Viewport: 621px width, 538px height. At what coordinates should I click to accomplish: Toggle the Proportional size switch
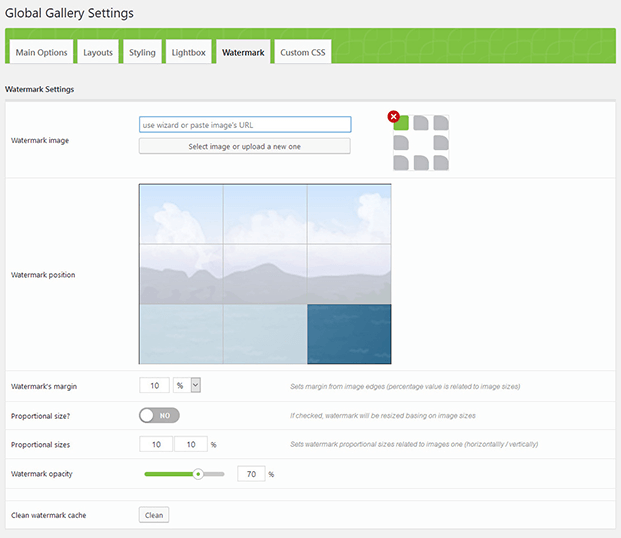(x=160, y=415)
